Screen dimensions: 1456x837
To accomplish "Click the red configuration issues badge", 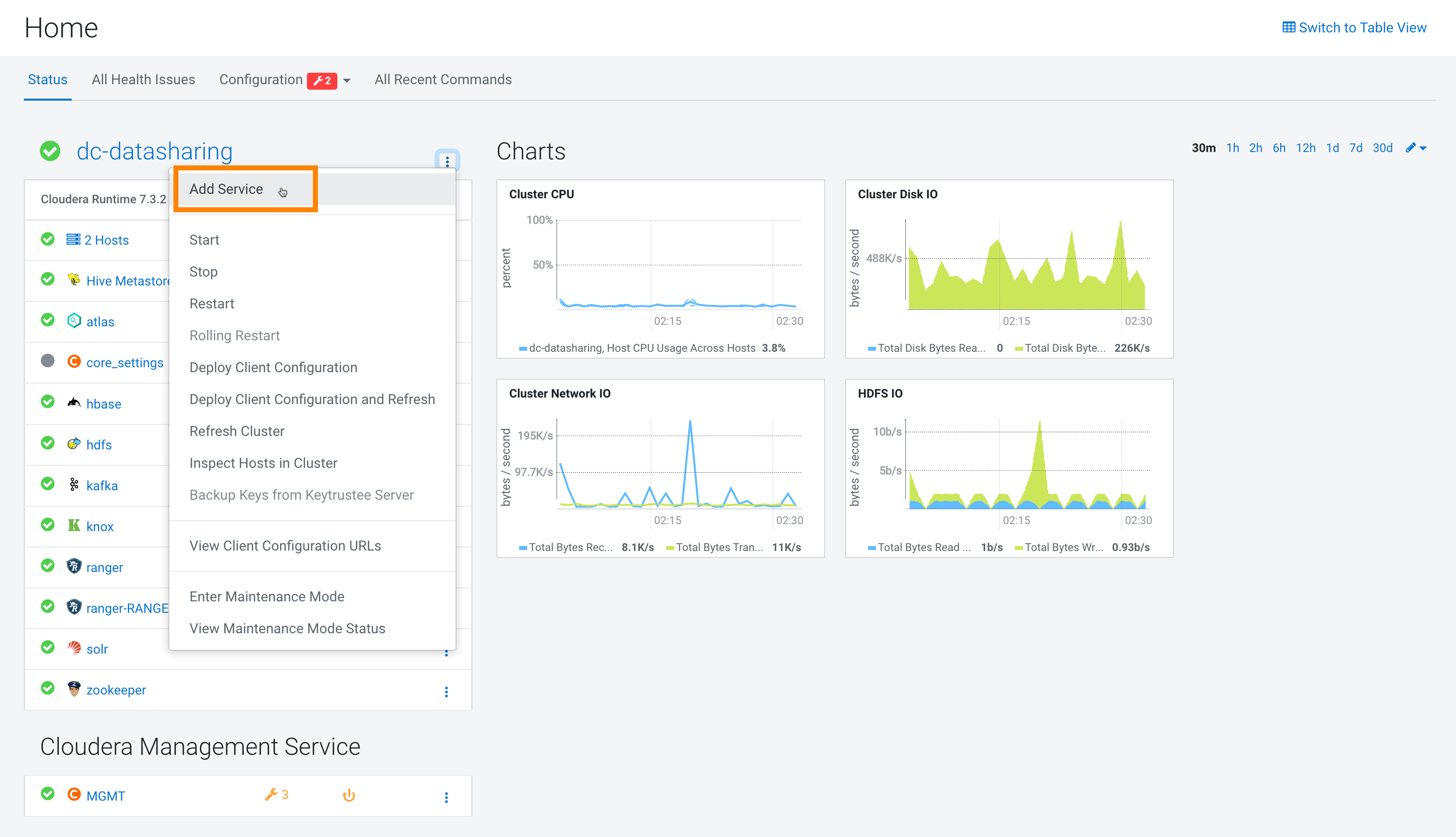I will (x=321, y=81).
